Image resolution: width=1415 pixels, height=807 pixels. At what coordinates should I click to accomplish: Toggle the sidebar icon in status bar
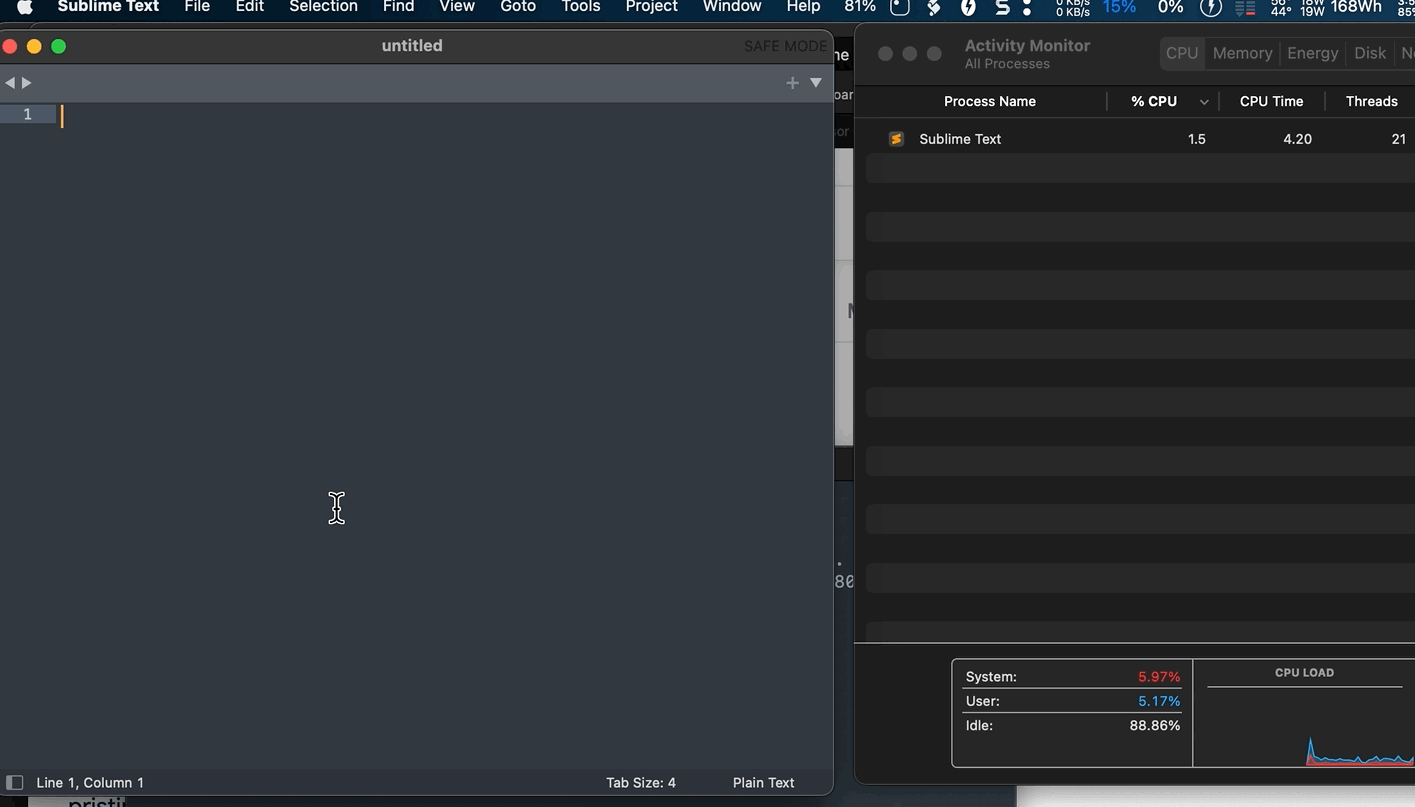(x=15, y=782)
